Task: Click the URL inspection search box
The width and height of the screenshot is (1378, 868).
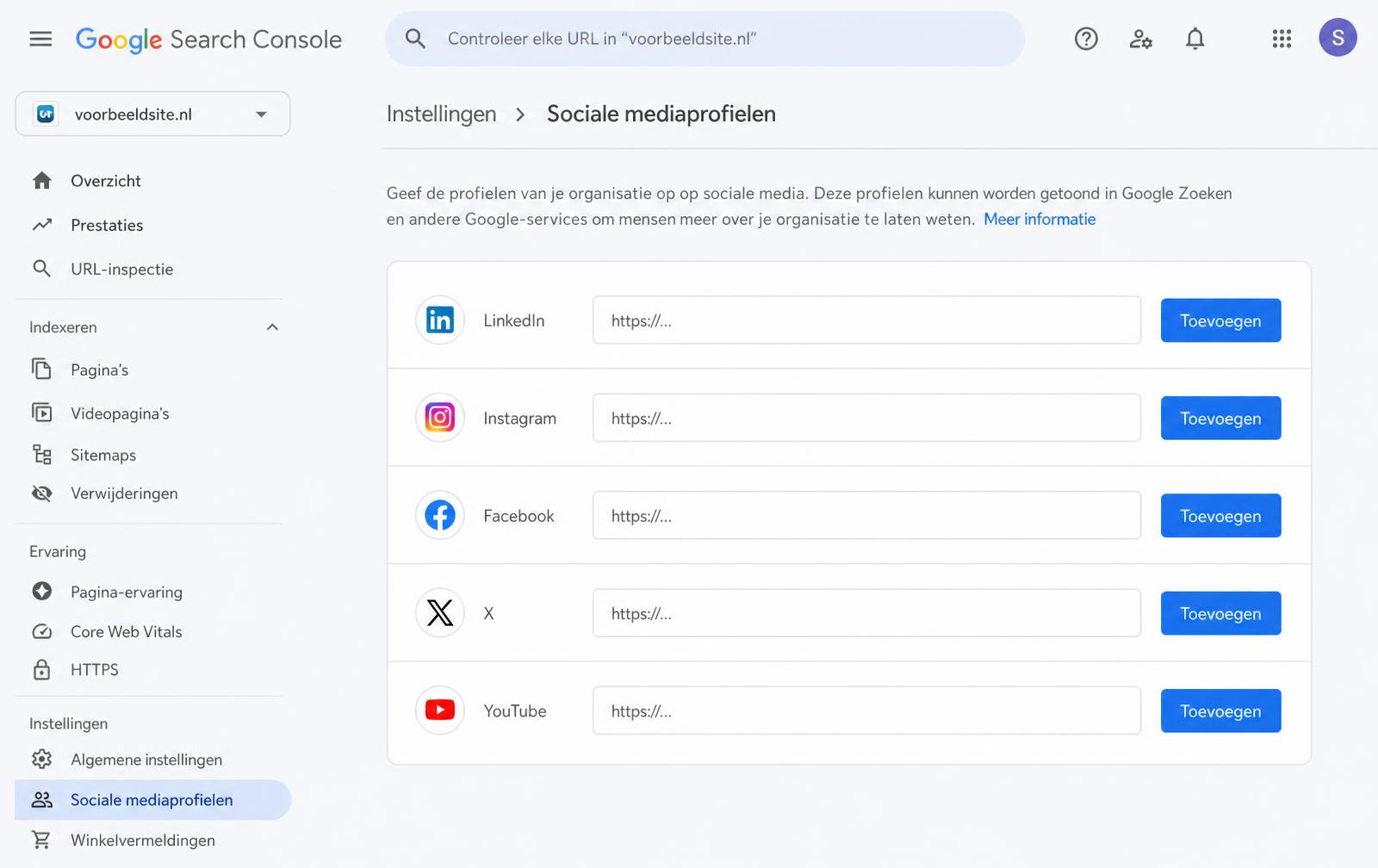Action: pyautogui.click(x=705, y=39)
